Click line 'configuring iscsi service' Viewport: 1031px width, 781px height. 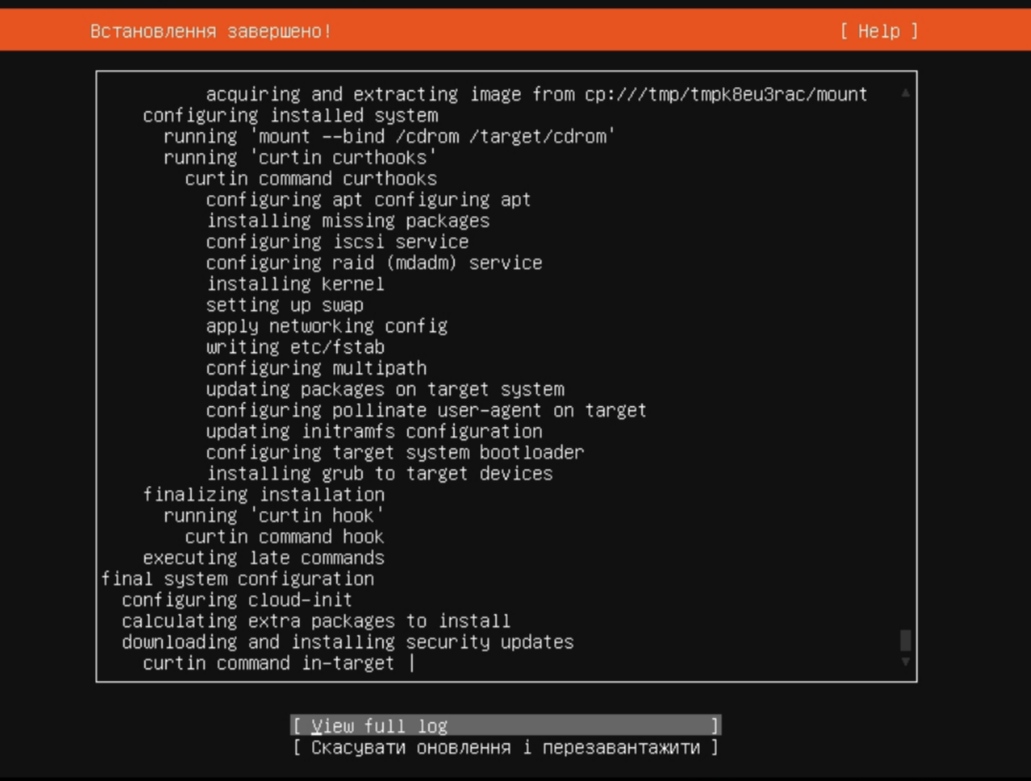coord(337,241)
